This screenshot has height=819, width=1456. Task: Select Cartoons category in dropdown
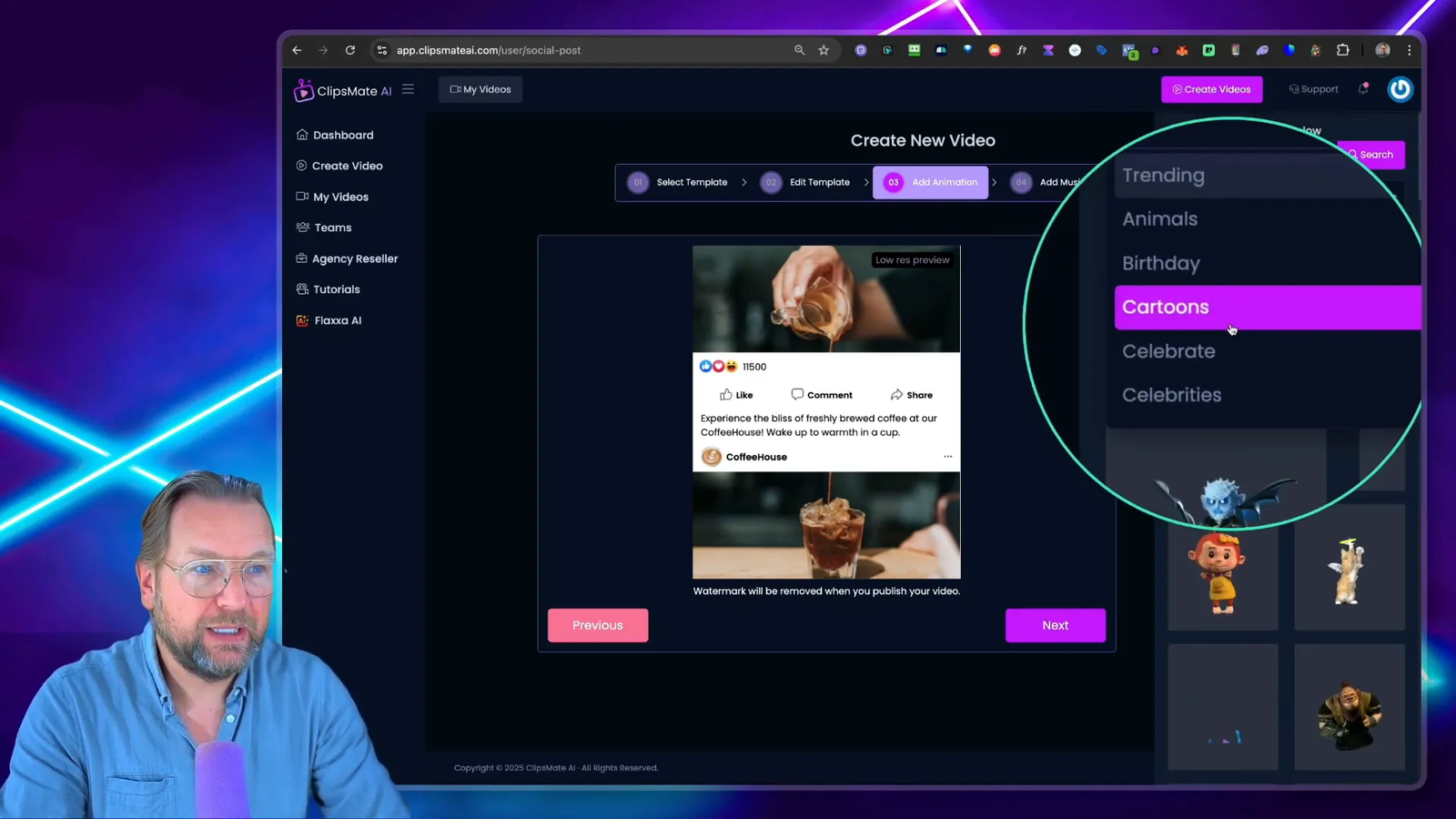[1268, 308]
